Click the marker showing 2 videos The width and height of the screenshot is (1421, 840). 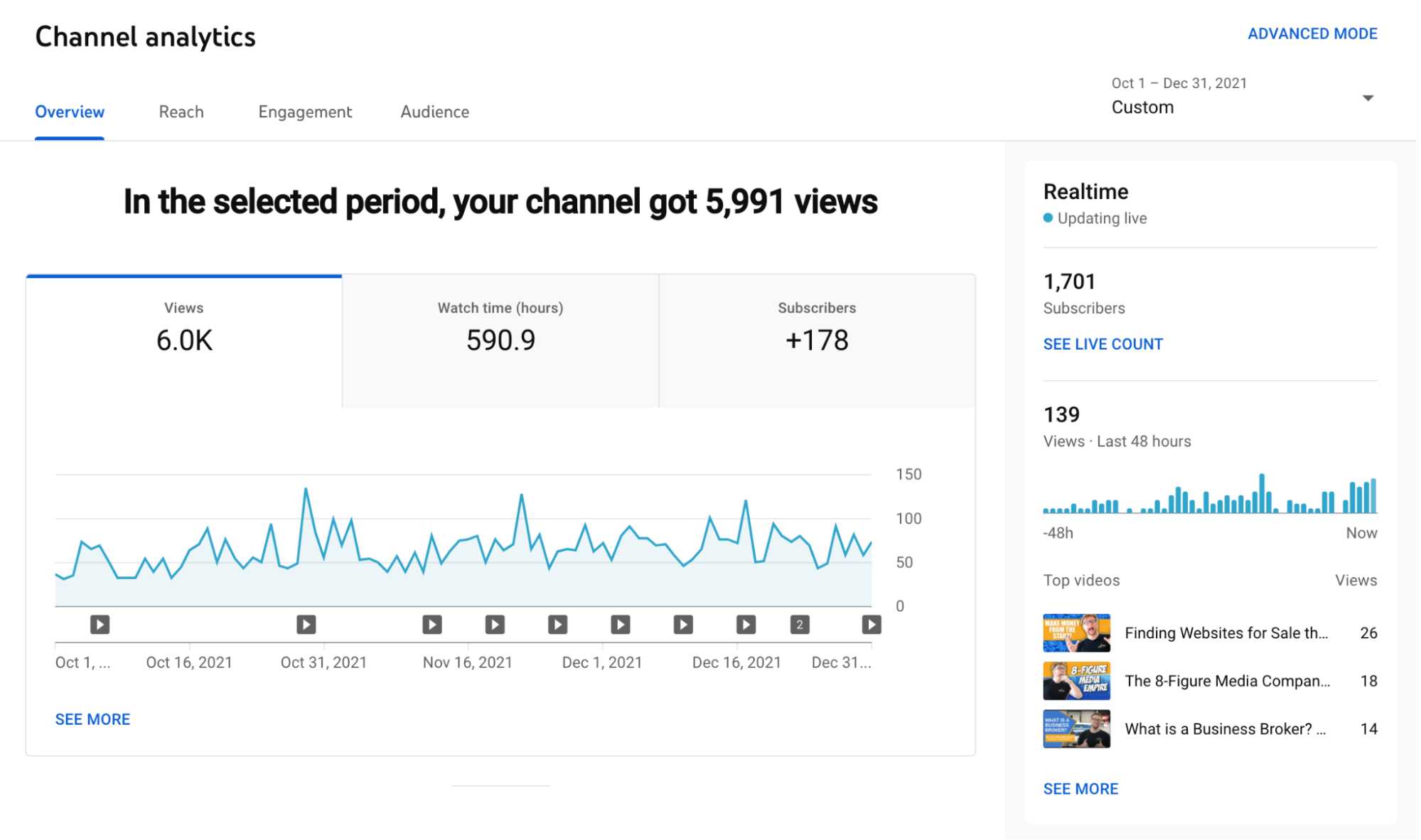point(800,625)
